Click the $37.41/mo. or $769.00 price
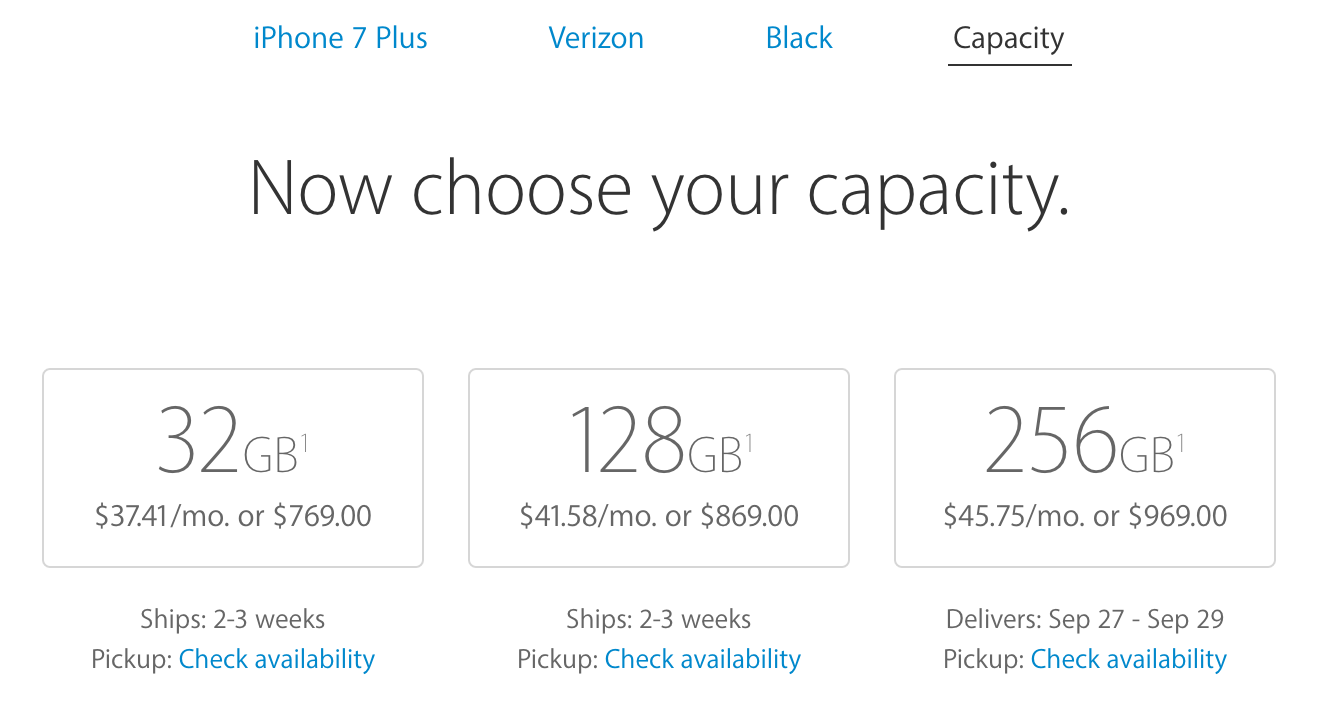This screenshot has height=724, width=1334. pos(233,516)
